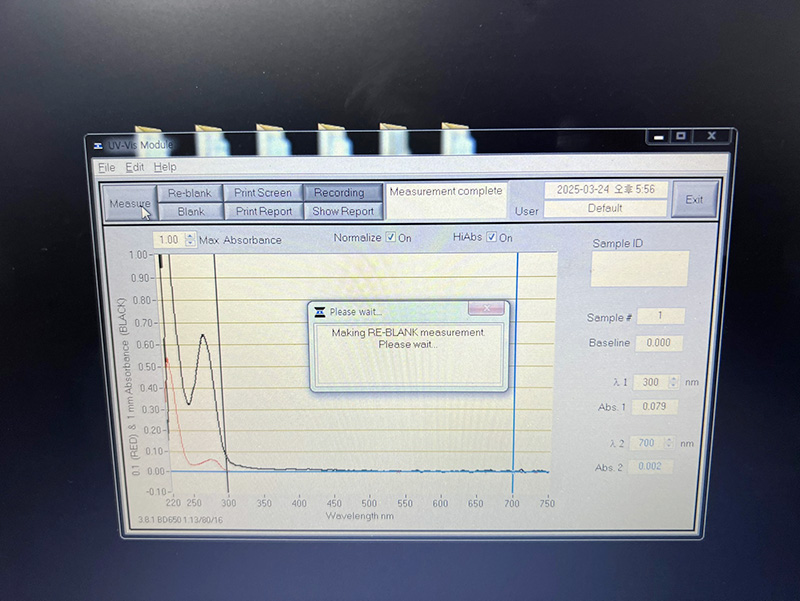Open the last desktop folder icon
This screenshot has width=800, height=601.
click(457, 137)
